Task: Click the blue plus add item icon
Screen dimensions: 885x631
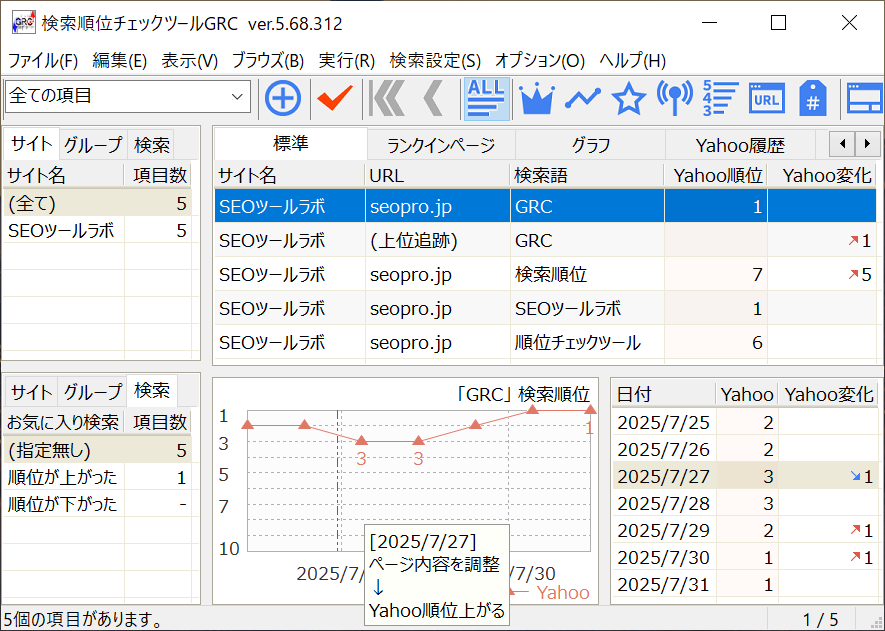Action: click(283, 98)
